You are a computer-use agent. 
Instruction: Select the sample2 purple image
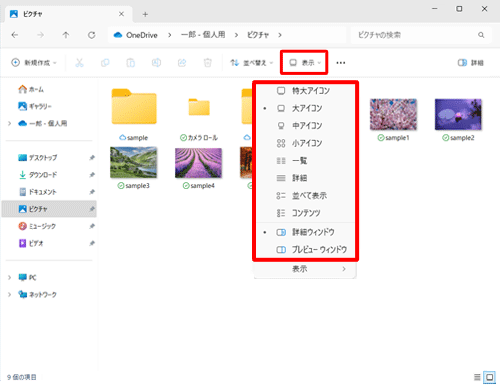point(458,119)
